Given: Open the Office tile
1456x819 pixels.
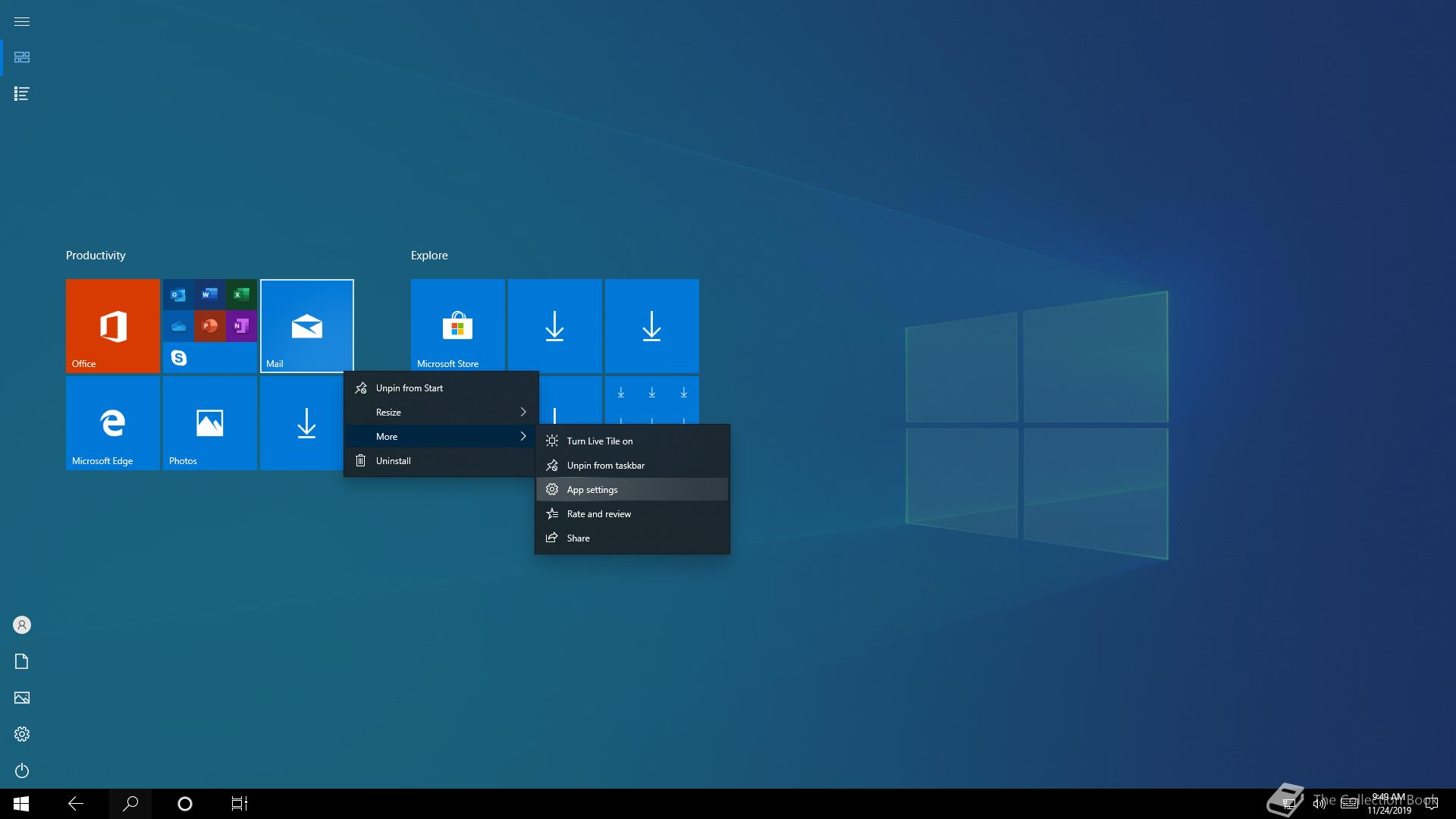Looking at the screenshot, I should click(x=113, y=326).
